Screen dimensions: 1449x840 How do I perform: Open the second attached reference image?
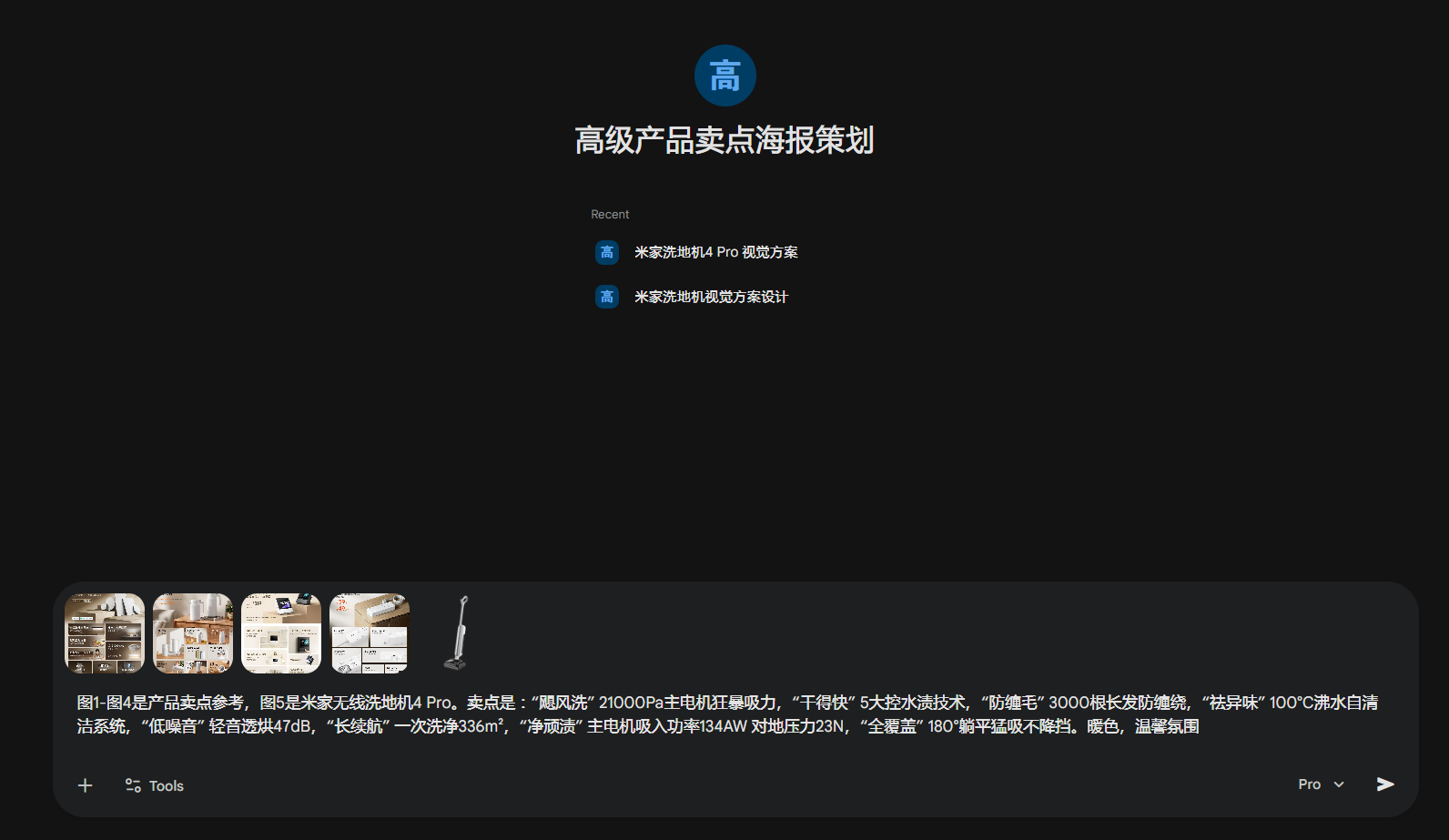click(x=193, y=633)
